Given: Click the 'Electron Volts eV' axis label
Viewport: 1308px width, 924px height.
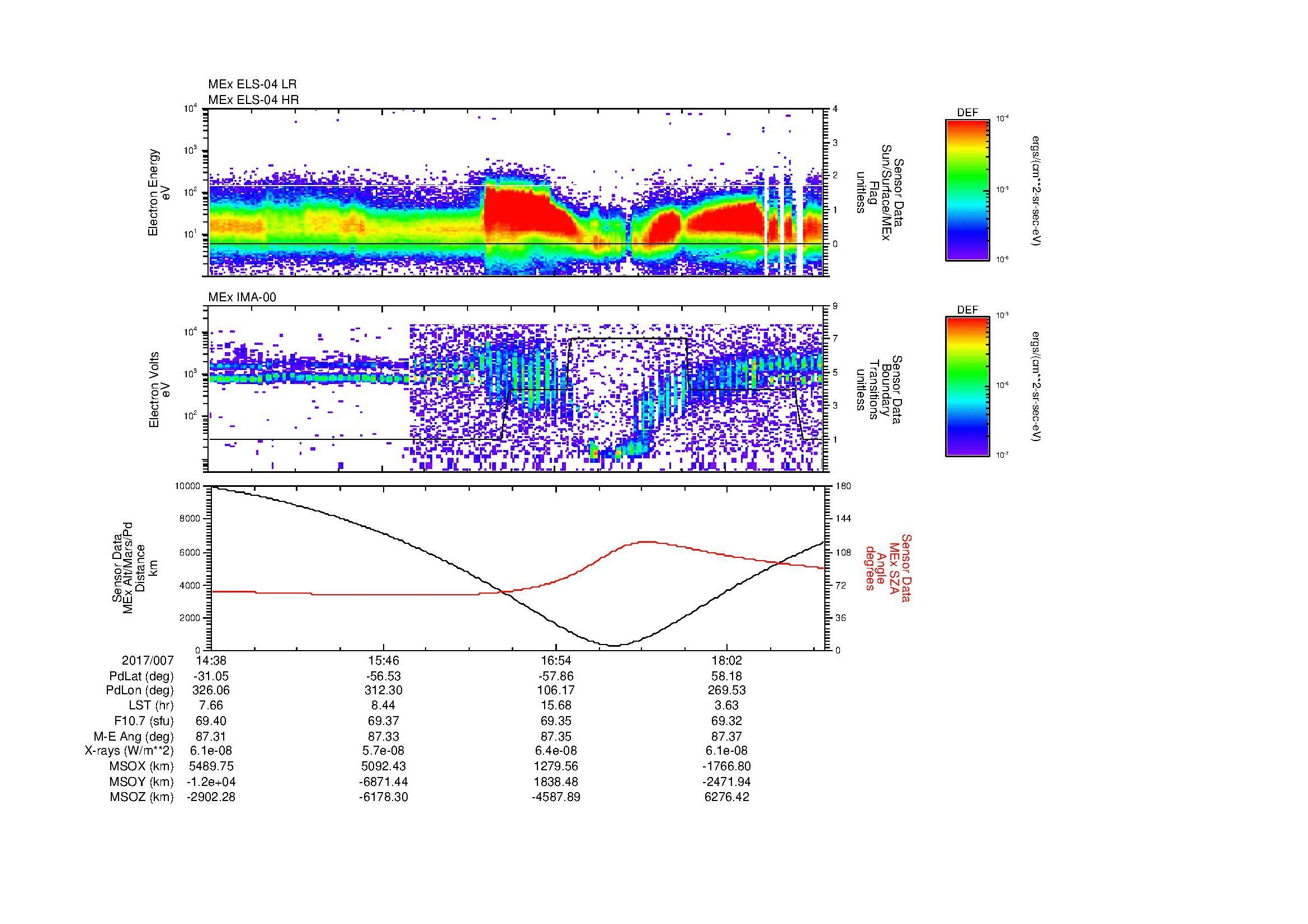Looking at the screenshot, I should coord(159,390).
